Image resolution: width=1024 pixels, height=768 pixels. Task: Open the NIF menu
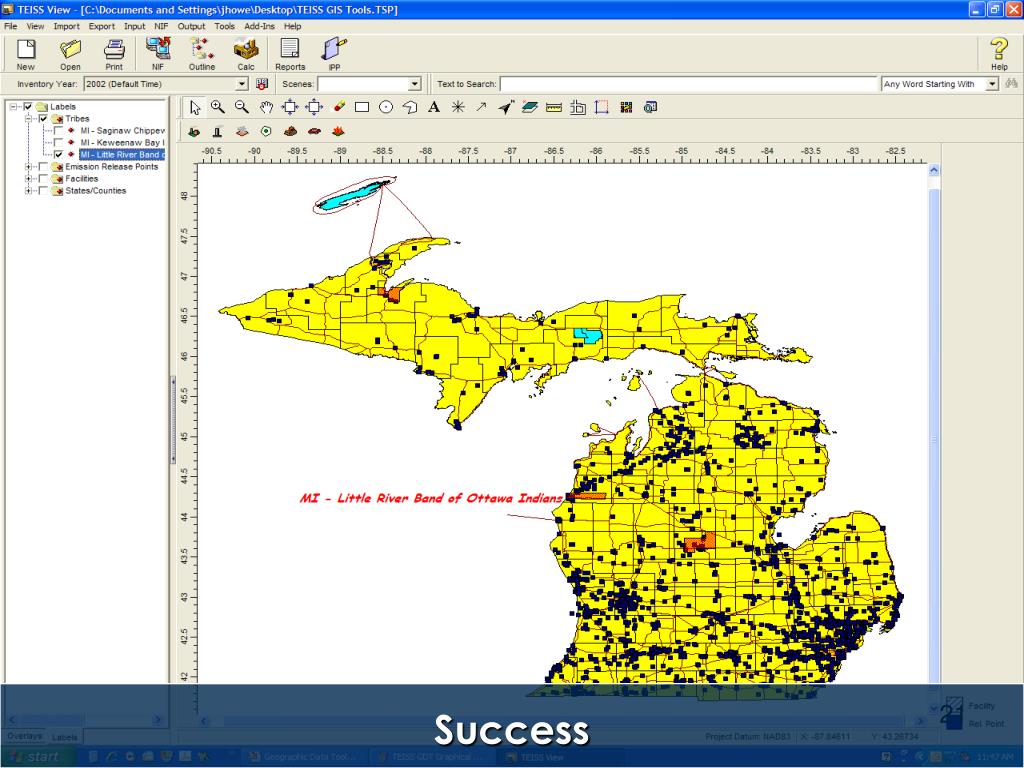(161, 26)
